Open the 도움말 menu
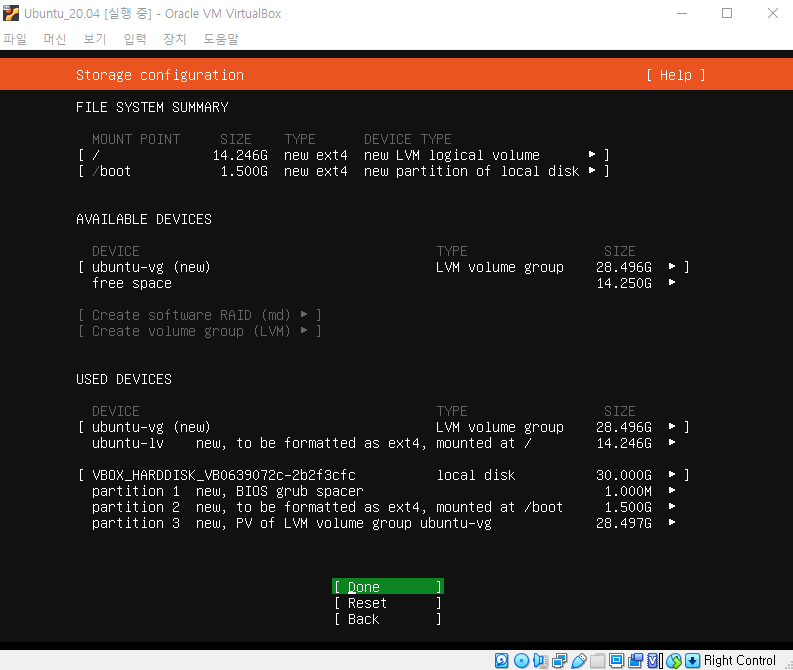This screenshot has width=793, height=670. pyautogui.click(x=221, y=39)
